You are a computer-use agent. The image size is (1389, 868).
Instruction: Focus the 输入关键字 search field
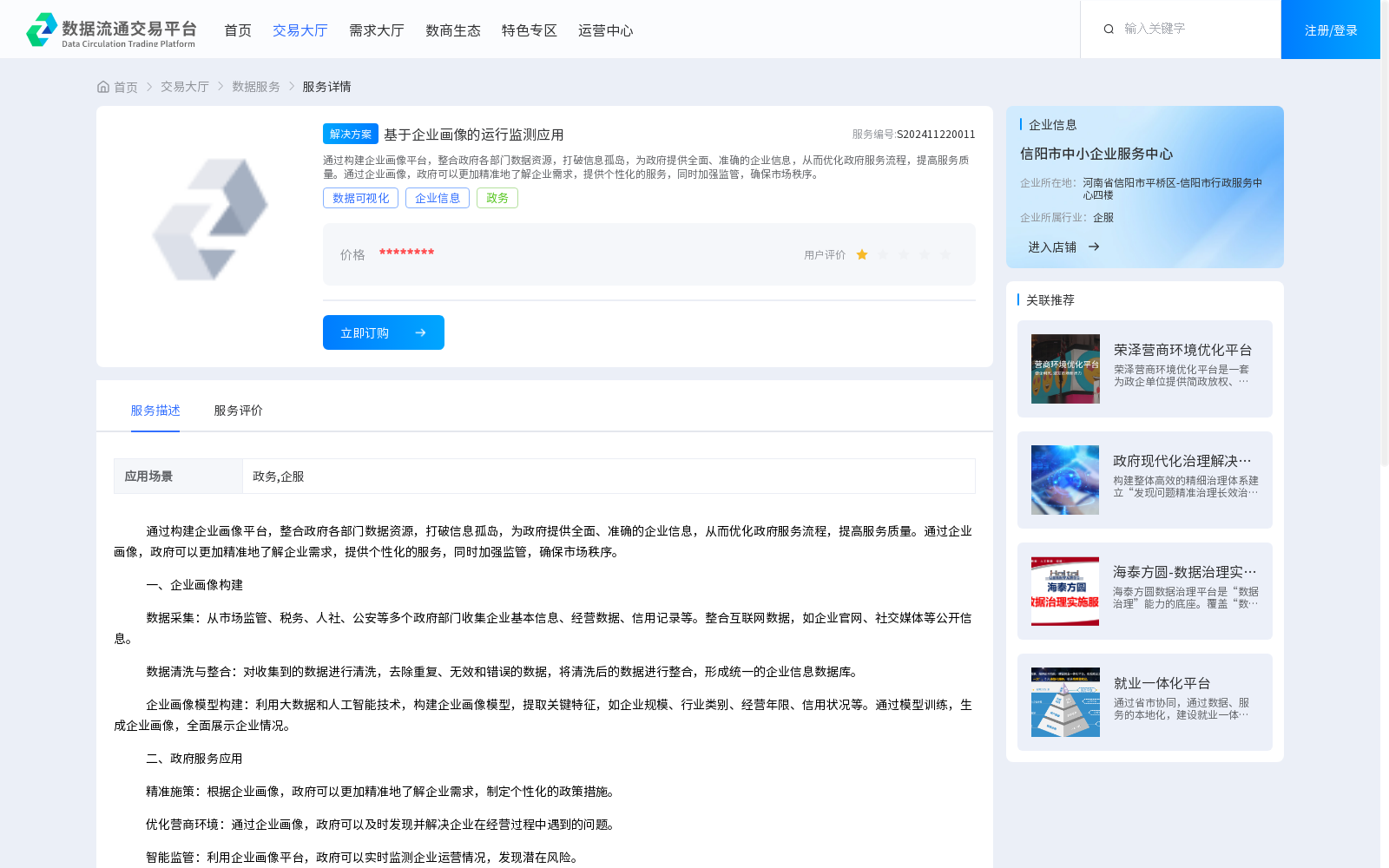coord(1194,29)
